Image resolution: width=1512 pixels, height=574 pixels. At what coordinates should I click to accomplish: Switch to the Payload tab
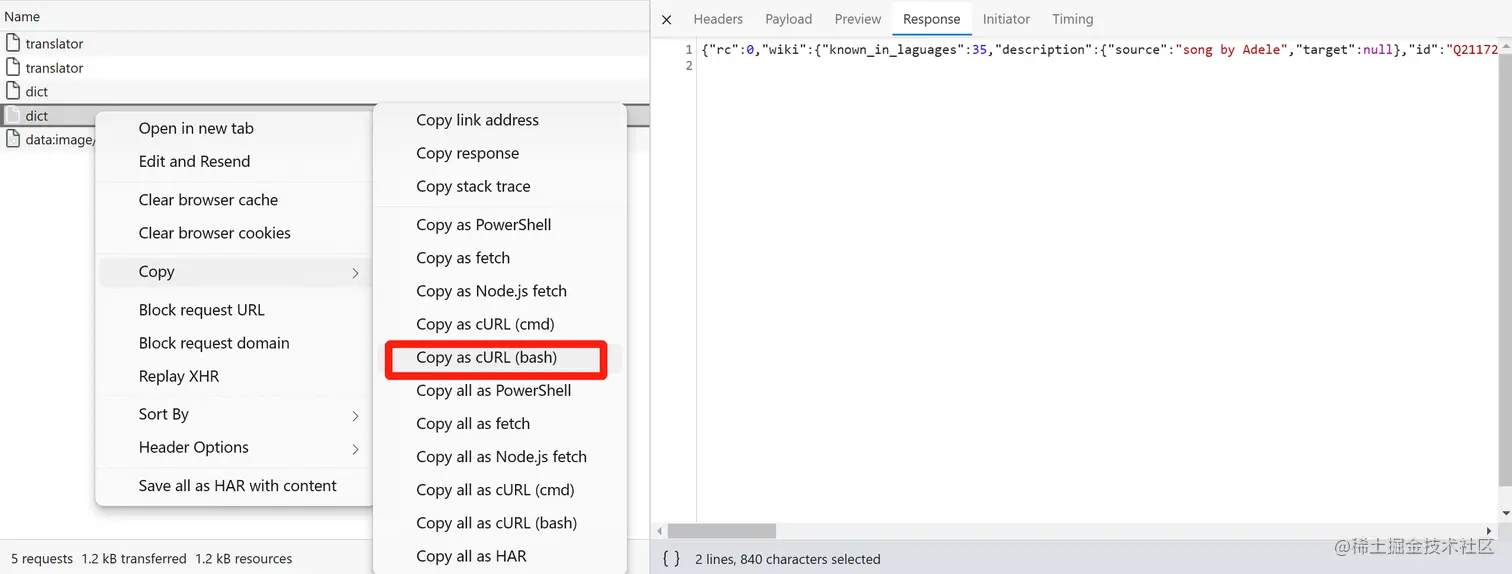[789, 19]
